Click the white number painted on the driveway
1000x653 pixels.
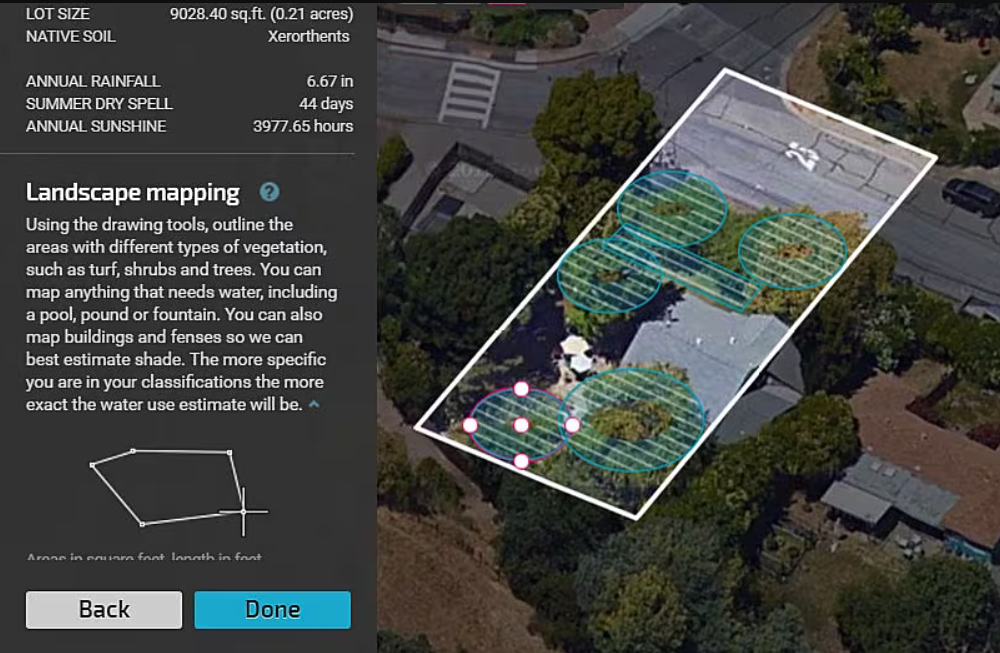coord(802,153)
